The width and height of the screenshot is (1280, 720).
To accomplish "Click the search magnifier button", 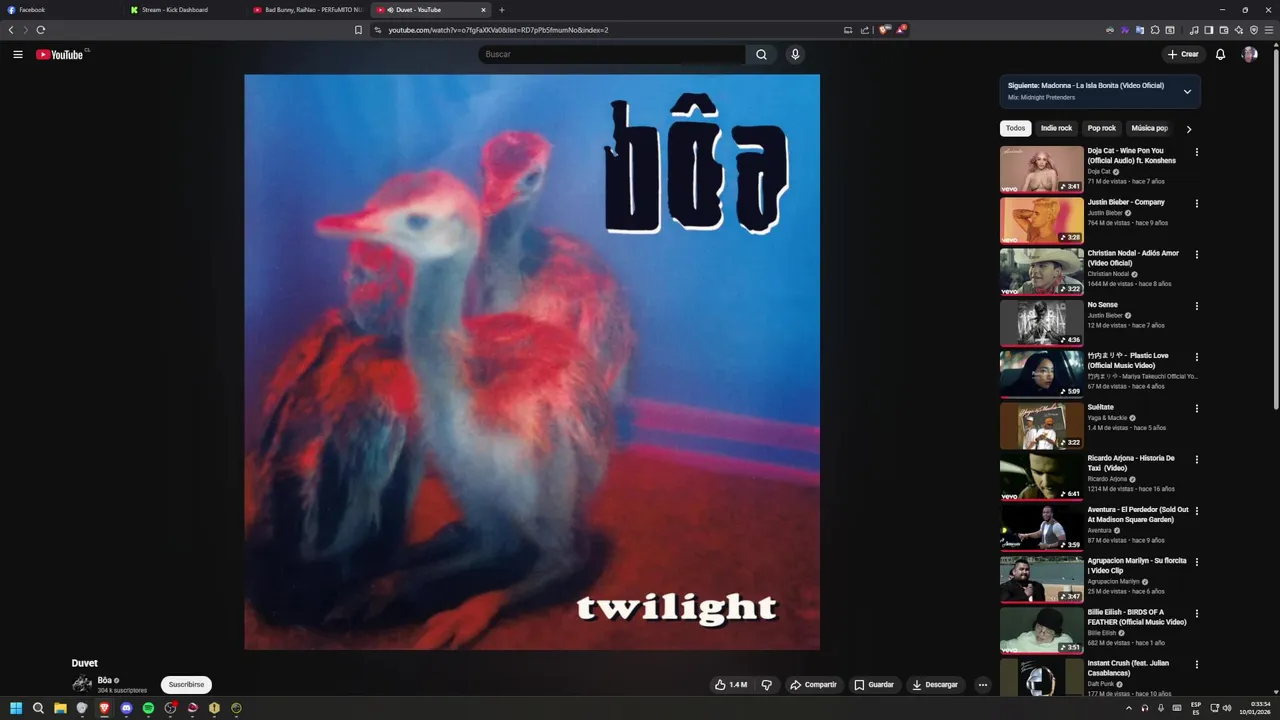I will pyautogui.click(x=761, y=54).
